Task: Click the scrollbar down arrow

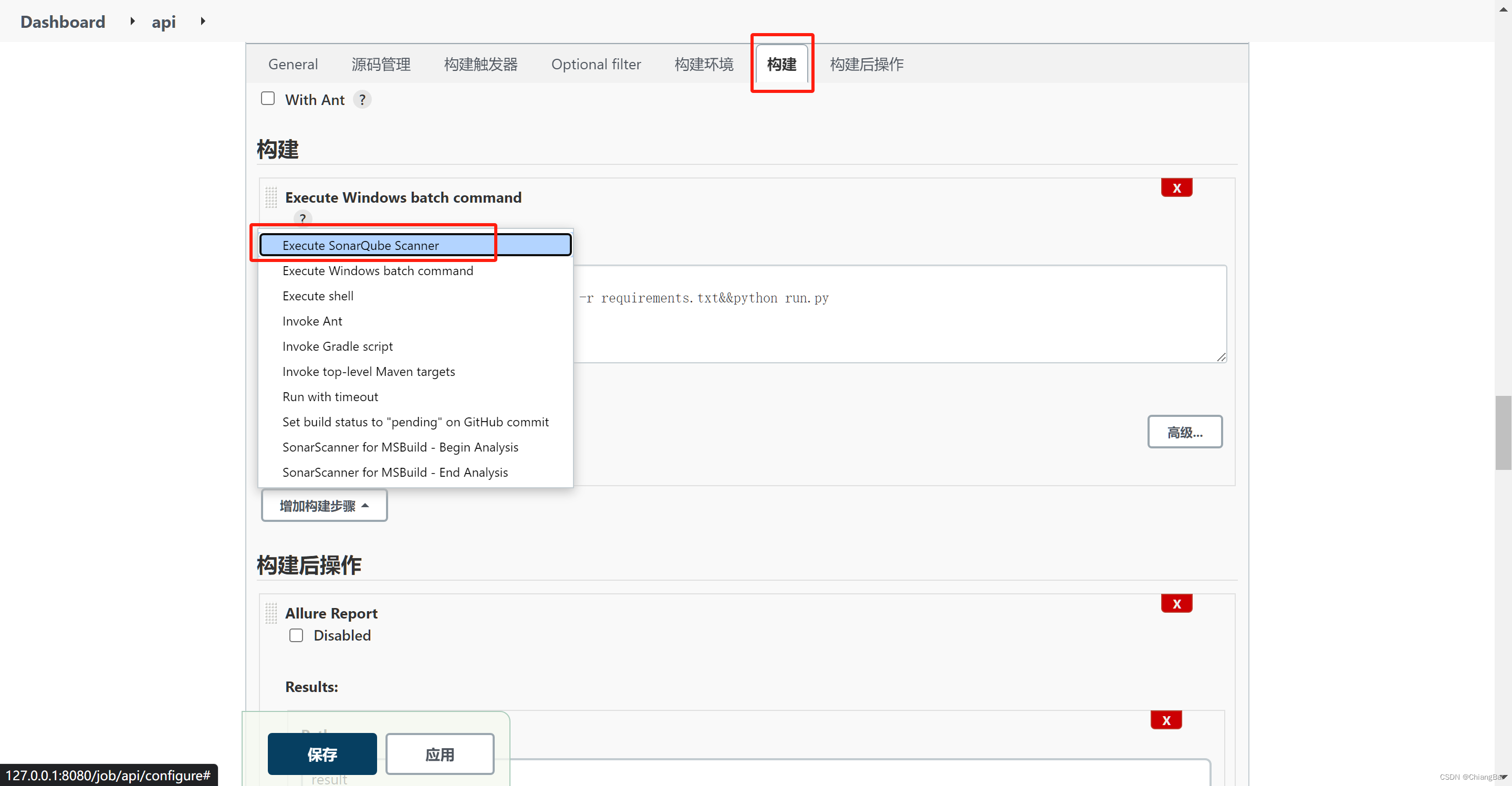Action: point(1503,777)
